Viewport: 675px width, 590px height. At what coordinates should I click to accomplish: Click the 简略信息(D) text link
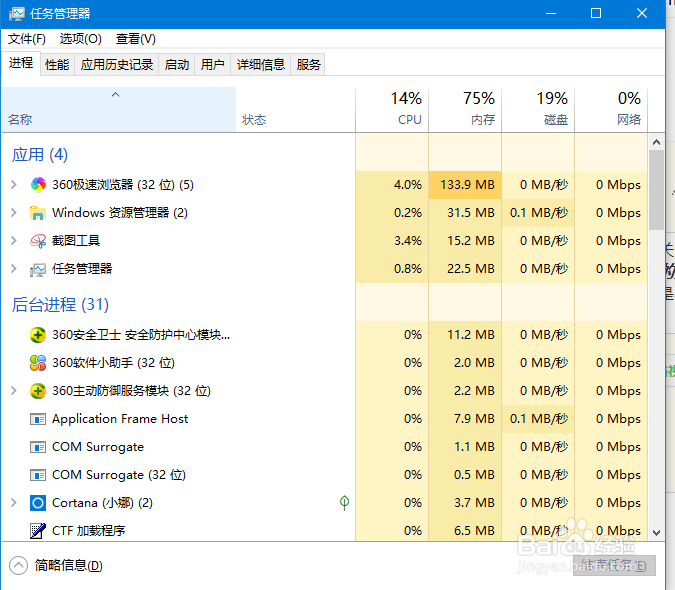point(69,565)
